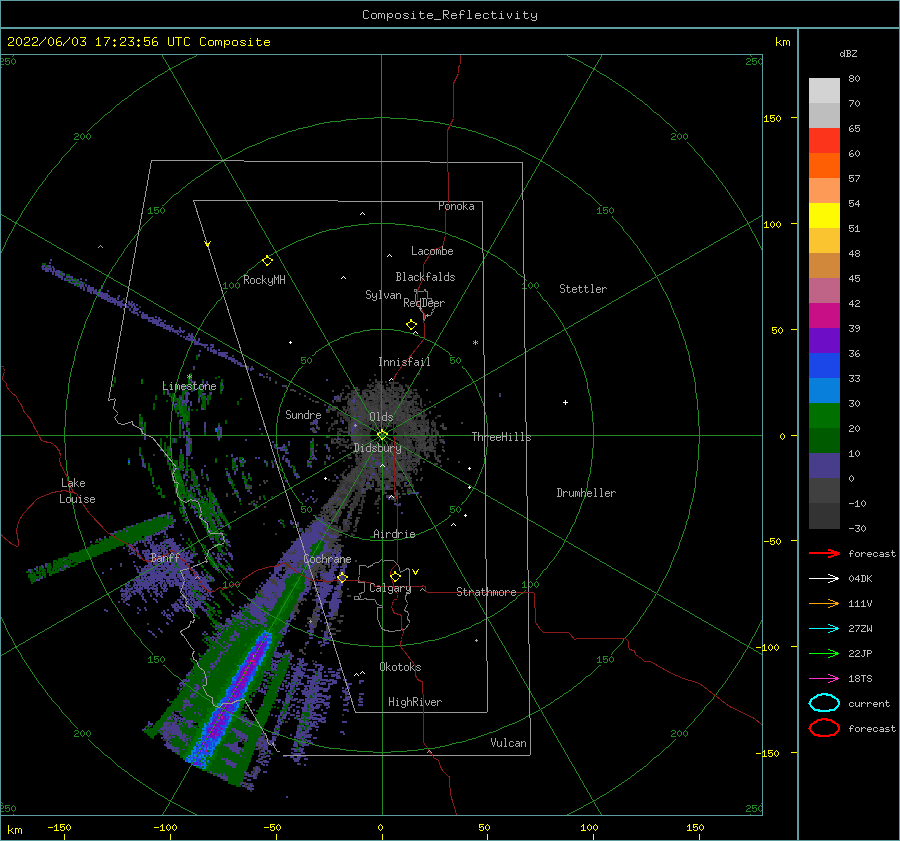Image resolution: width=900 pixels, height=841 pixels.
Task: Select the 80 dBZ light gray swatch
Action: 824,91
